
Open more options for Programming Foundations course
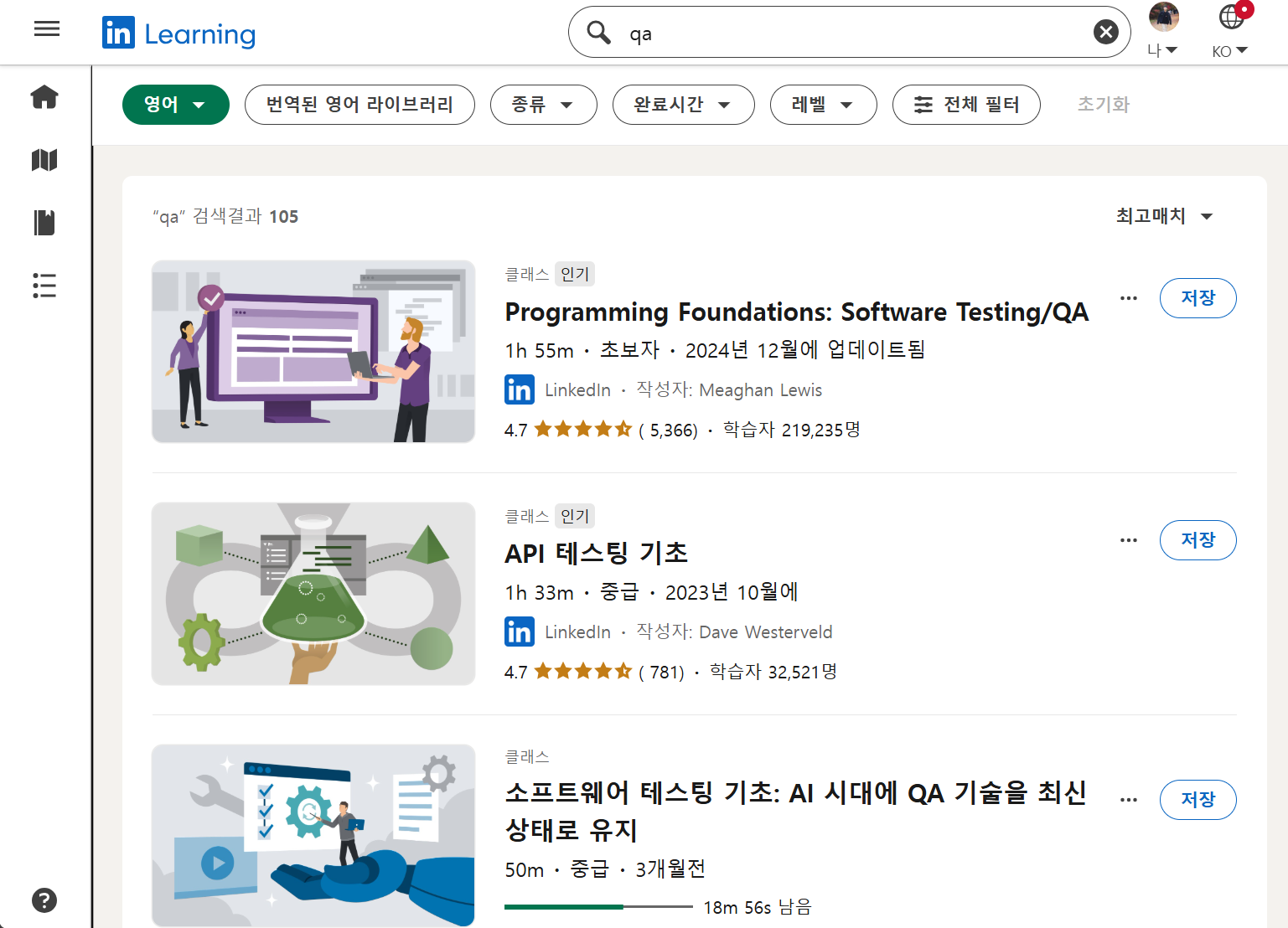click(1129, 298)
